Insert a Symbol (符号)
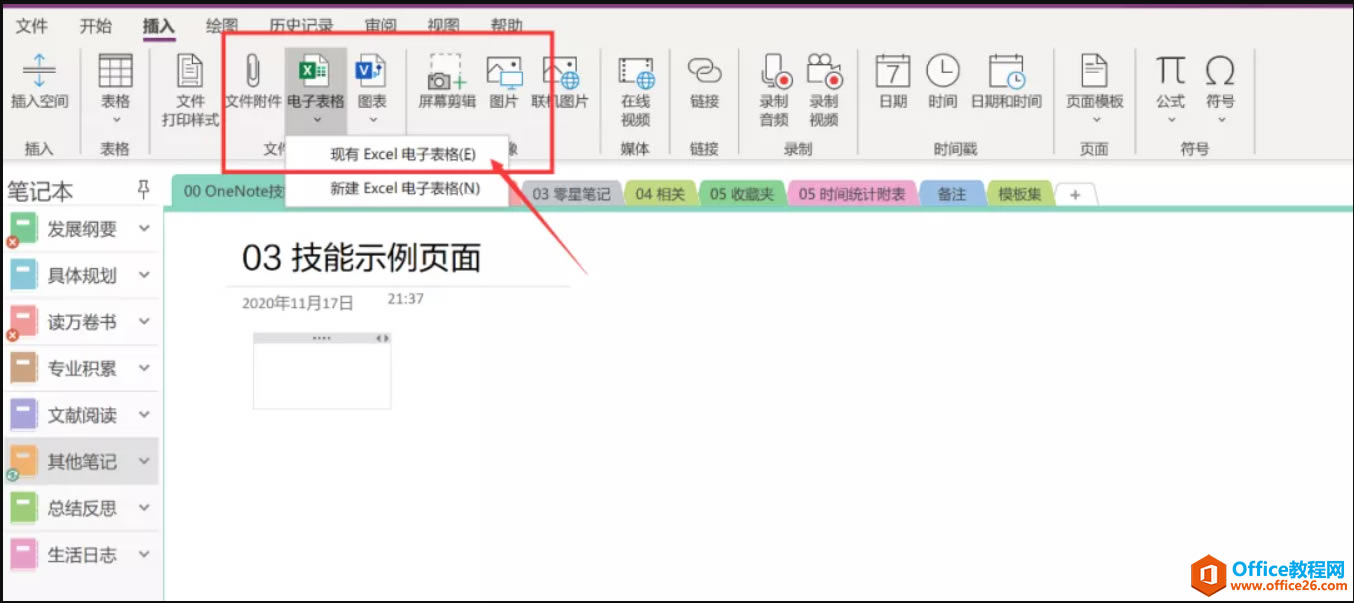The height and width of the screenshot is (603, 1354). (1220, 71)
